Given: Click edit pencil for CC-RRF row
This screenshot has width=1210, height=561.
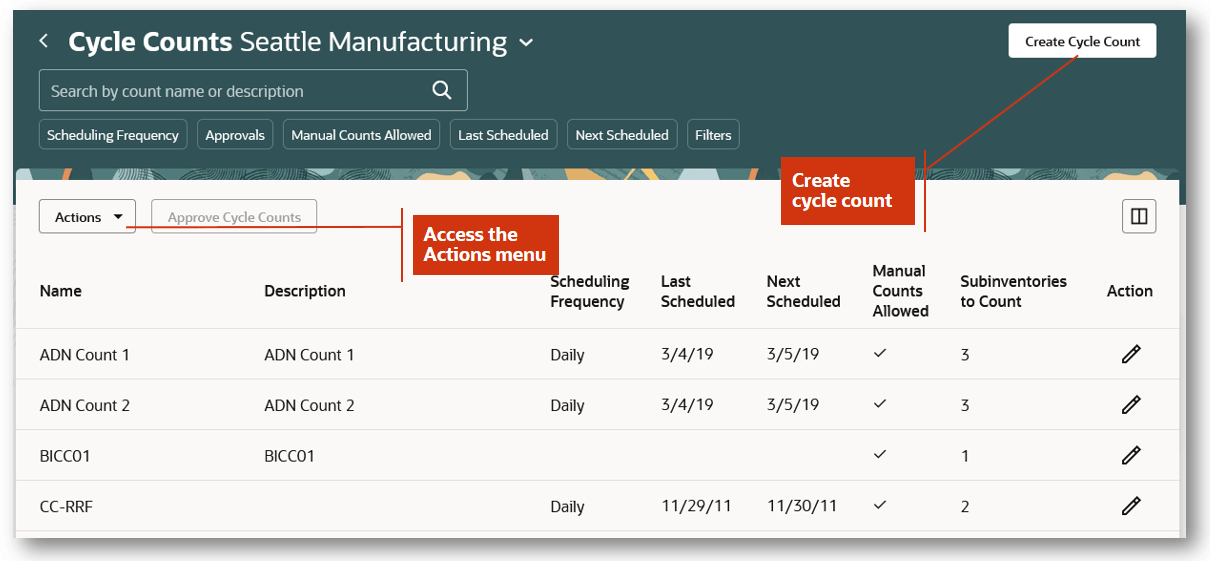Looking at the screenshot, I should pyautogui.click(x=1131, y=506).
